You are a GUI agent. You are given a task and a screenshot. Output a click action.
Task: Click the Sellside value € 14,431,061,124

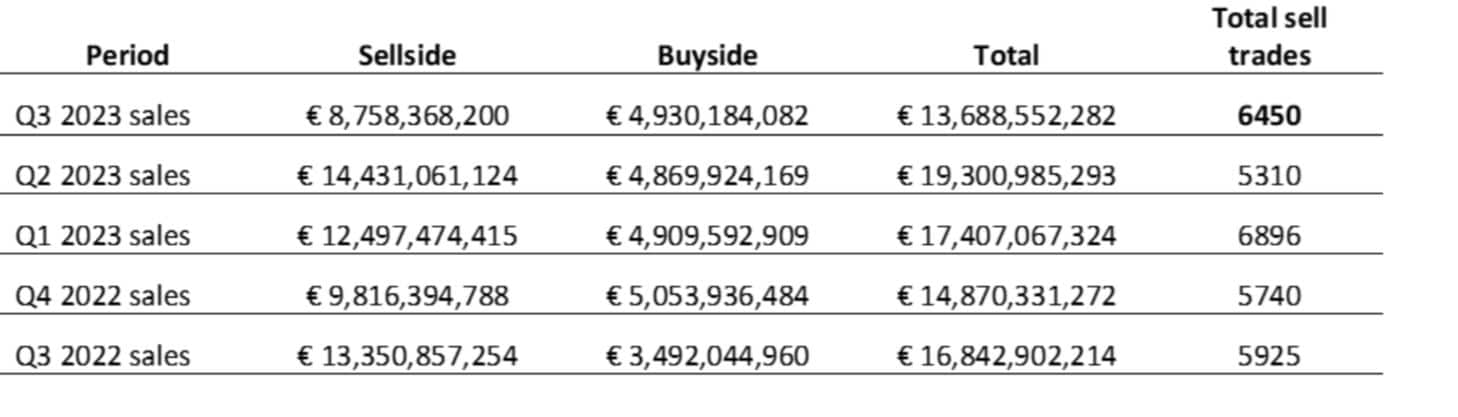coord(407,176)
